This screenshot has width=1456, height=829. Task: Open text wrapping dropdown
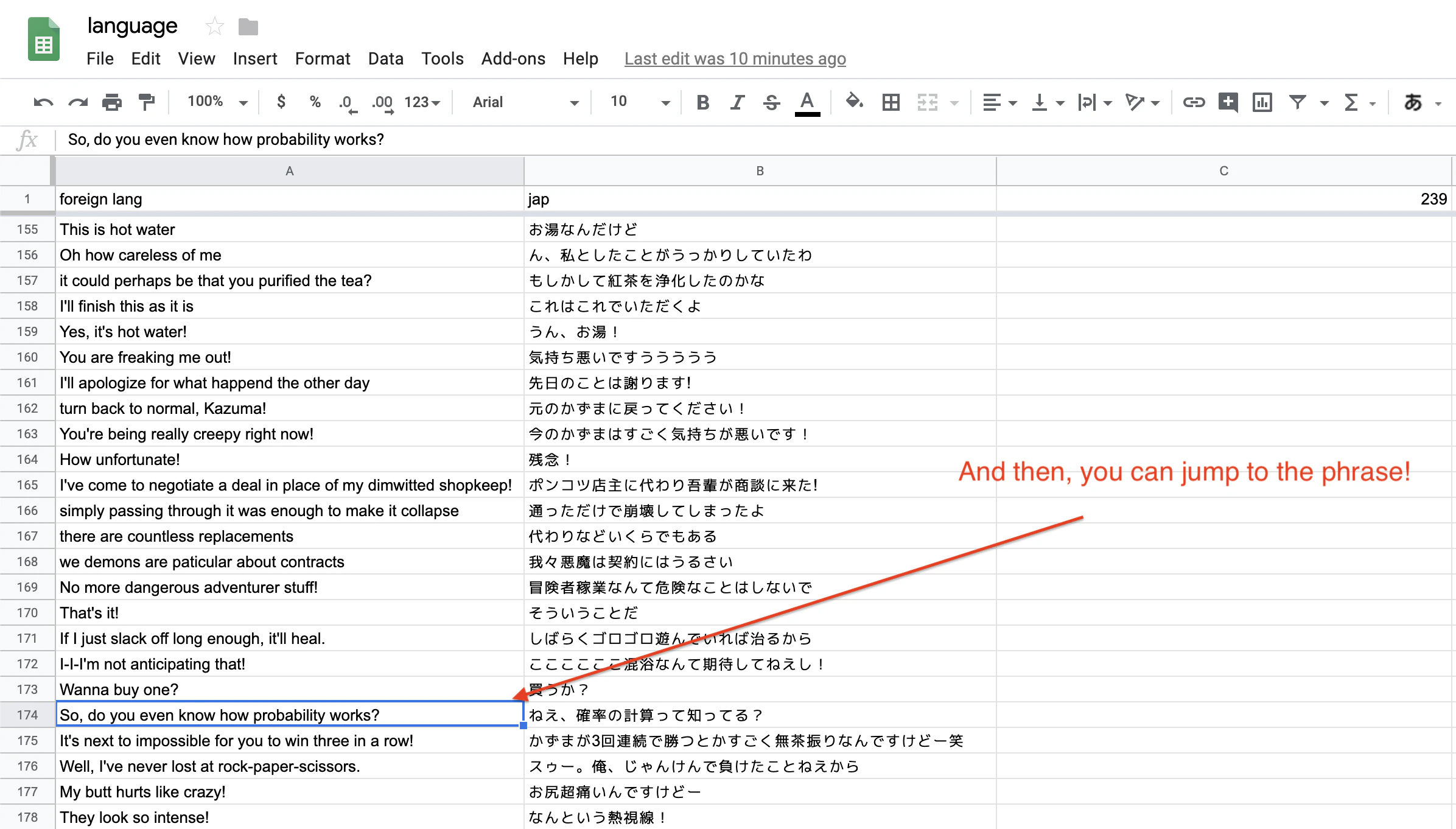1094,102
